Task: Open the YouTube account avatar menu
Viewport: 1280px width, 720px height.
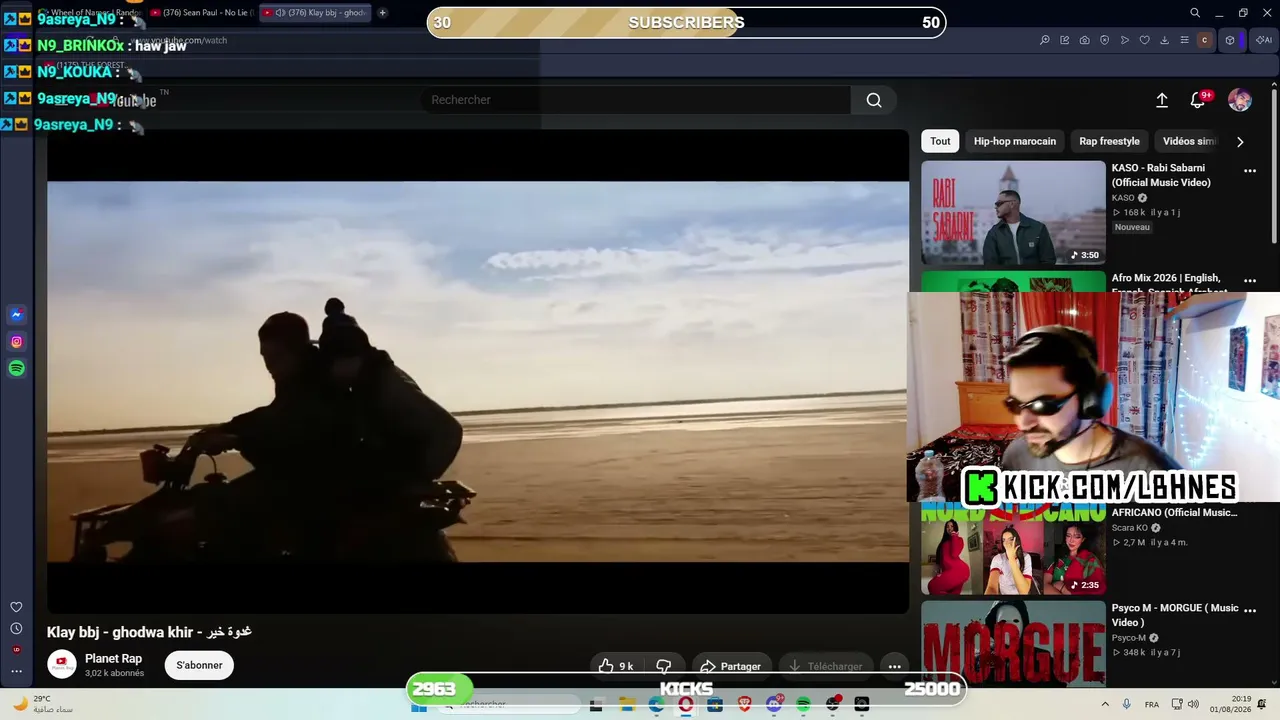Action: (x=1240, y=100)
